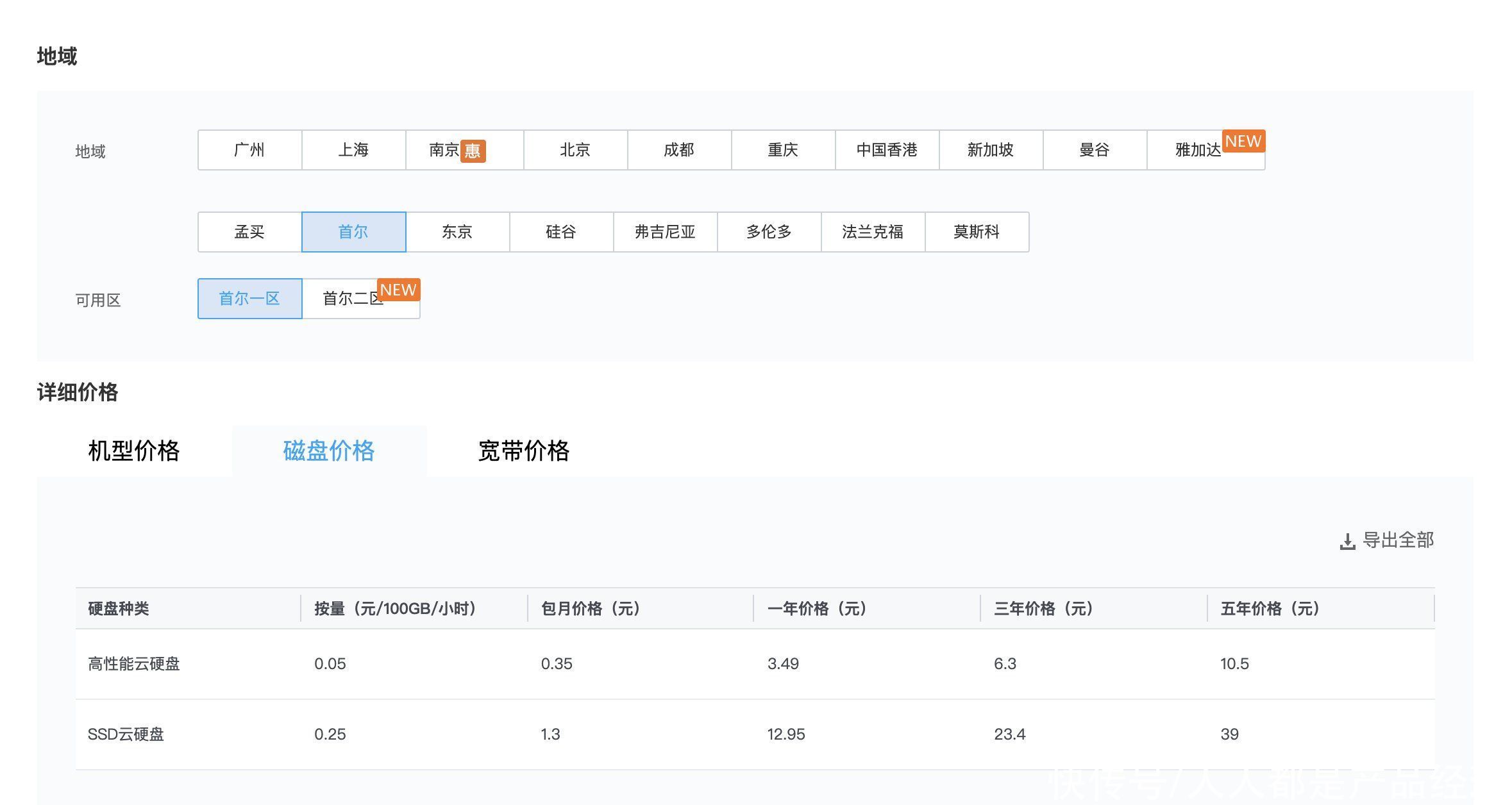
Task: Pick the 成都 region
Action: [x=679, y=150]
